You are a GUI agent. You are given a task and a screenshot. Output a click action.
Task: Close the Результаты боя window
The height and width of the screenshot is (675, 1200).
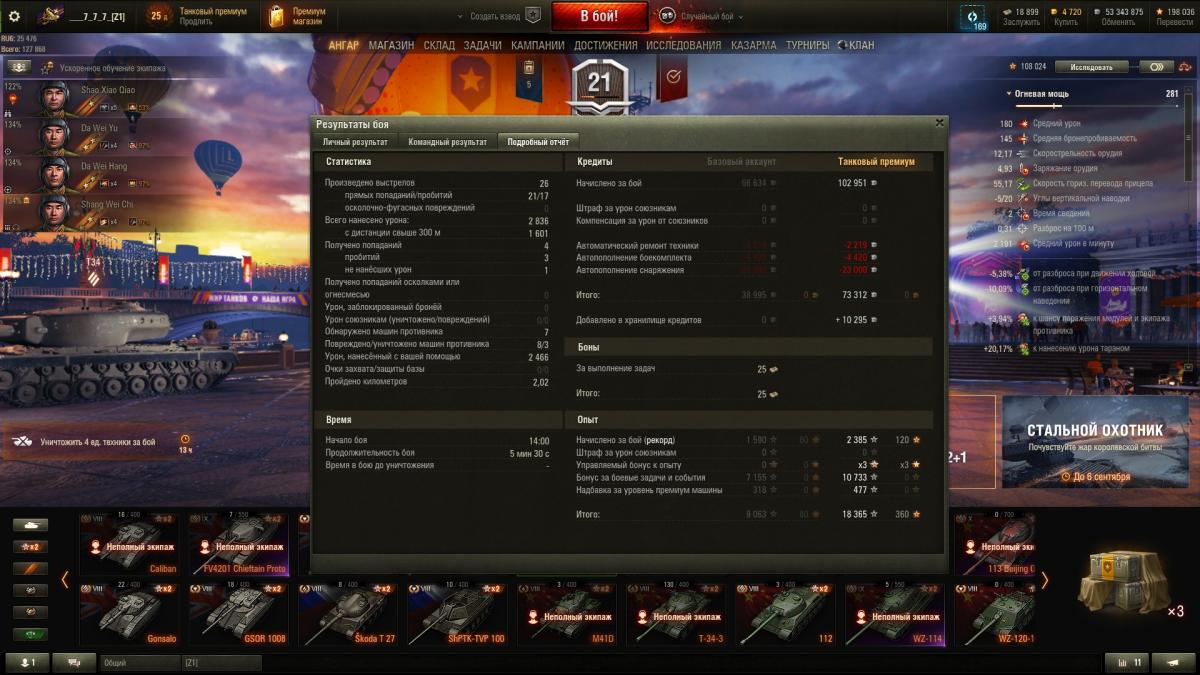[x=939, y=123]
